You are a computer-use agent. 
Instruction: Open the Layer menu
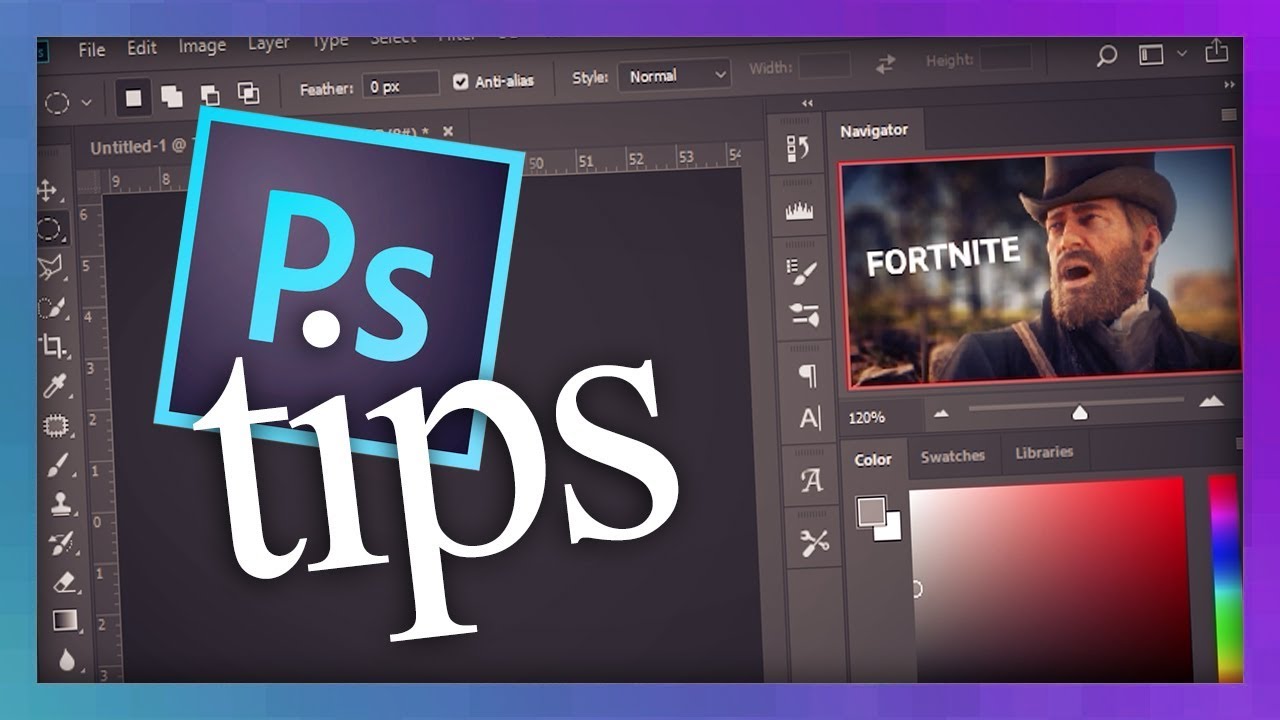(x=269, y=43)
